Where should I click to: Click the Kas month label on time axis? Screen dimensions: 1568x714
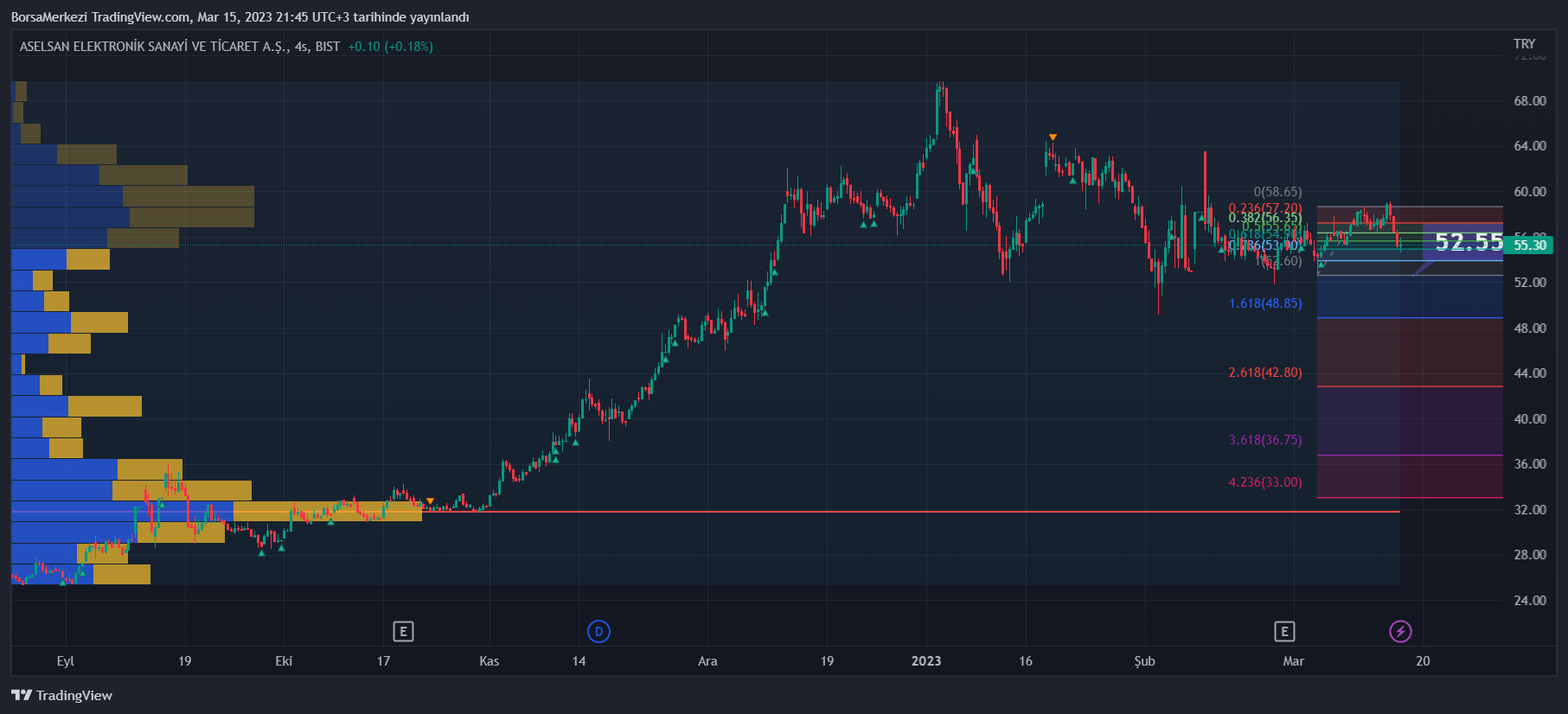click(489, 661)
